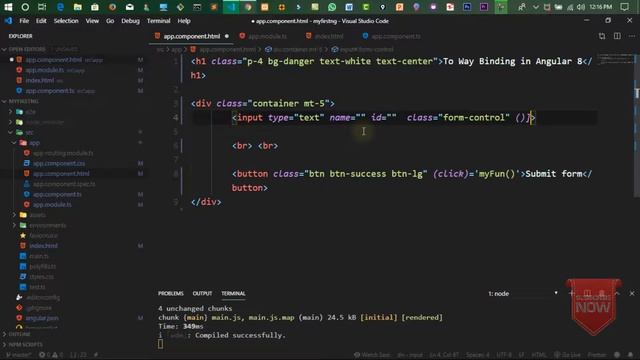
Task: Show the Output panel tab
Action: [202, 293]
